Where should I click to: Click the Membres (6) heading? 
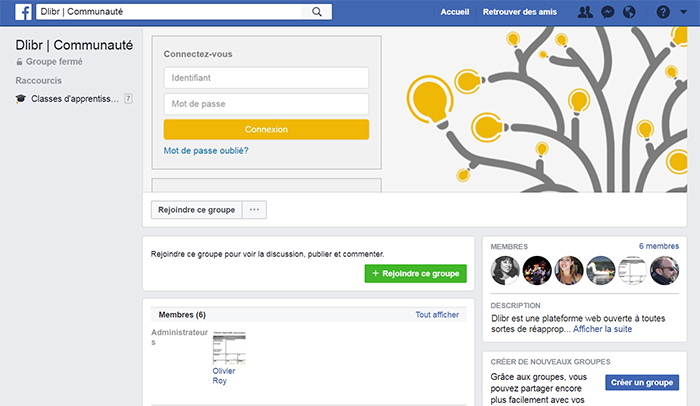182,315
